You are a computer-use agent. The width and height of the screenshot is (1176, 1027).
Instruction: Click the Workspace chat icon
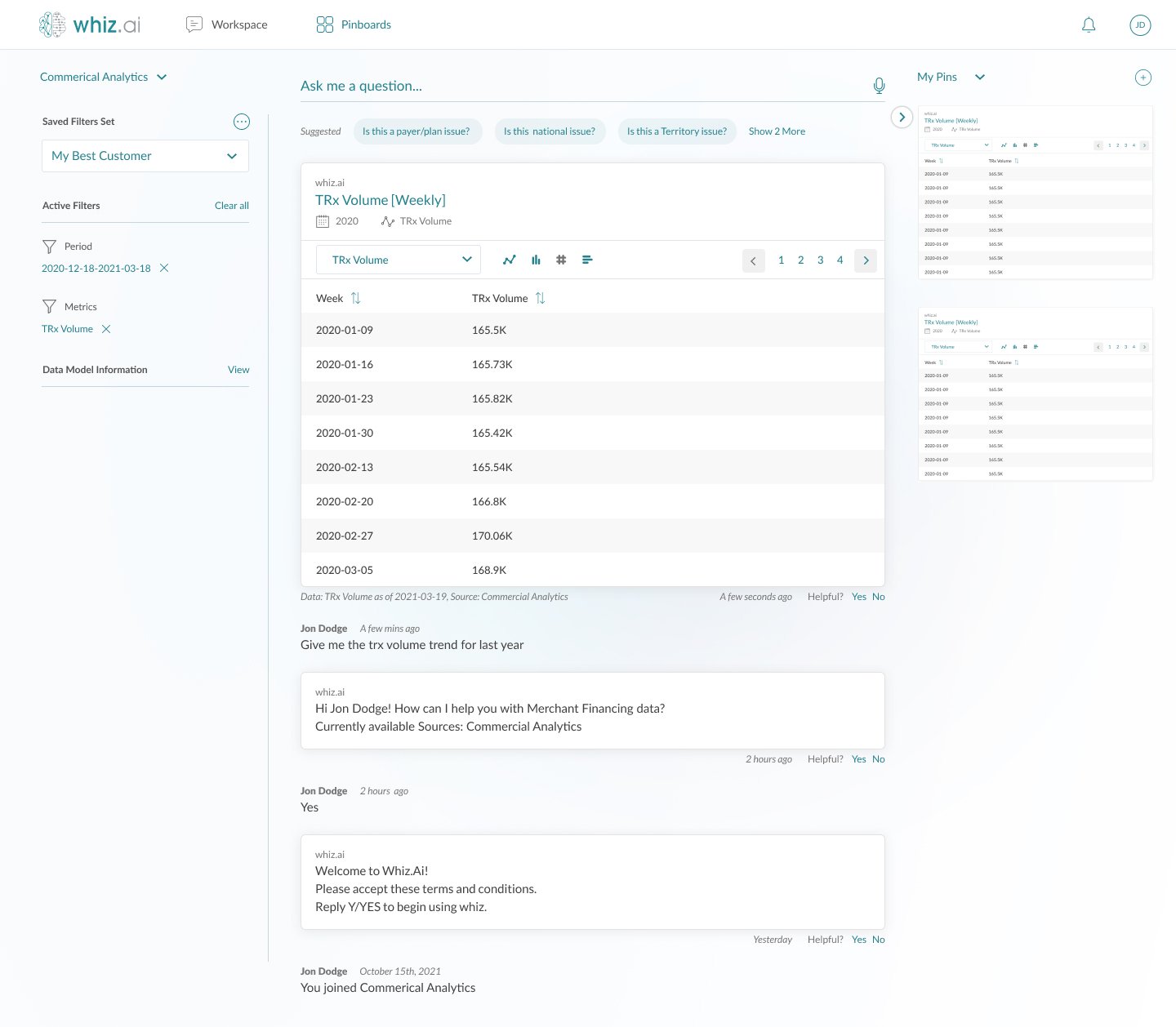194,24
